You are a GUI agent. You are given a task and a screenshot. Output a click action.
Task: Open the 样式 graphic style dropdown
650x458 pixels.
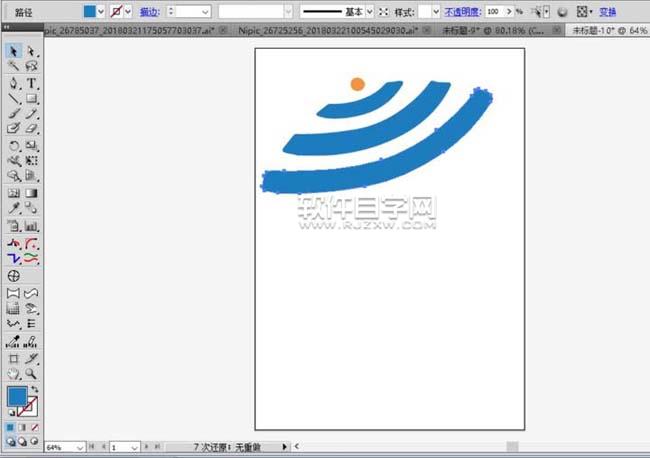coord(436,12)
